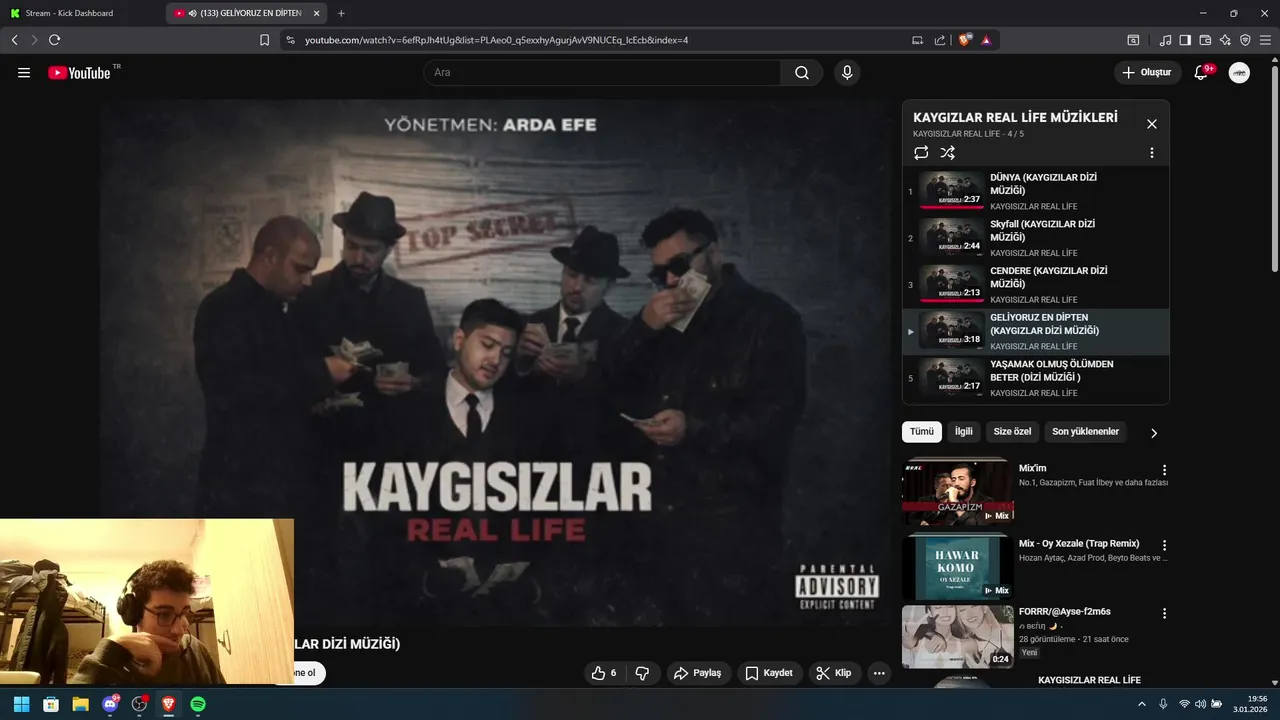Screen dimensions: 1280x720
Task: Click the KAYGIZILAR REAL LİFE playlist title
Action: tap(1015, 118)
